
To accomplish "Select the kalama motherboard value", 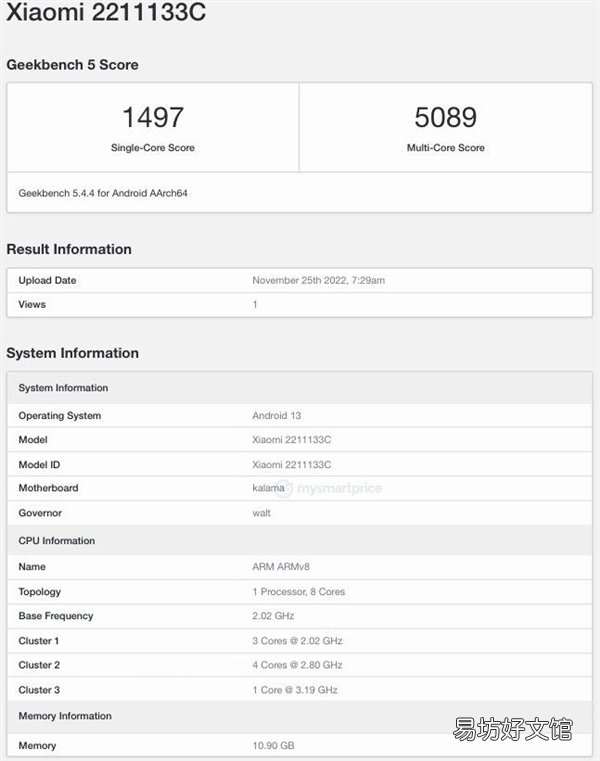I will pyautogui.click(x=268, y=488).
